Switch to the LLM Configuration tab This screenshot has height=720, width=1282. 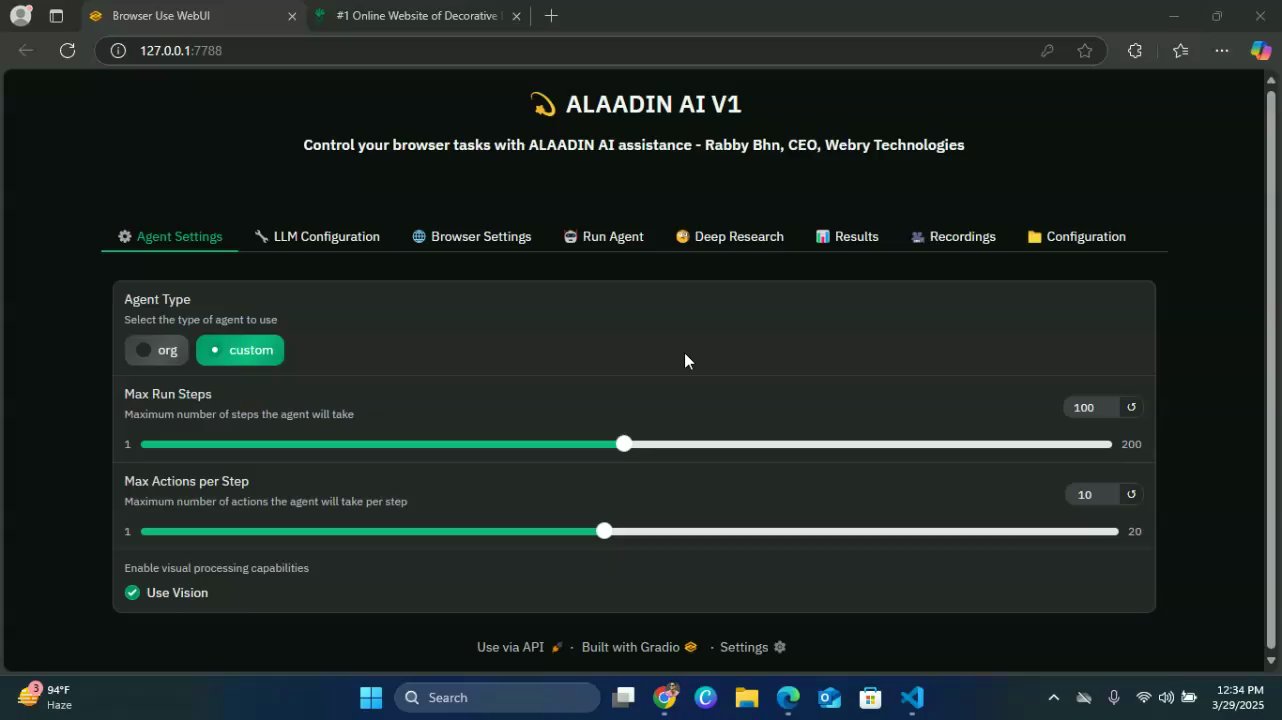pyautogui.click(x=317, y=237)
